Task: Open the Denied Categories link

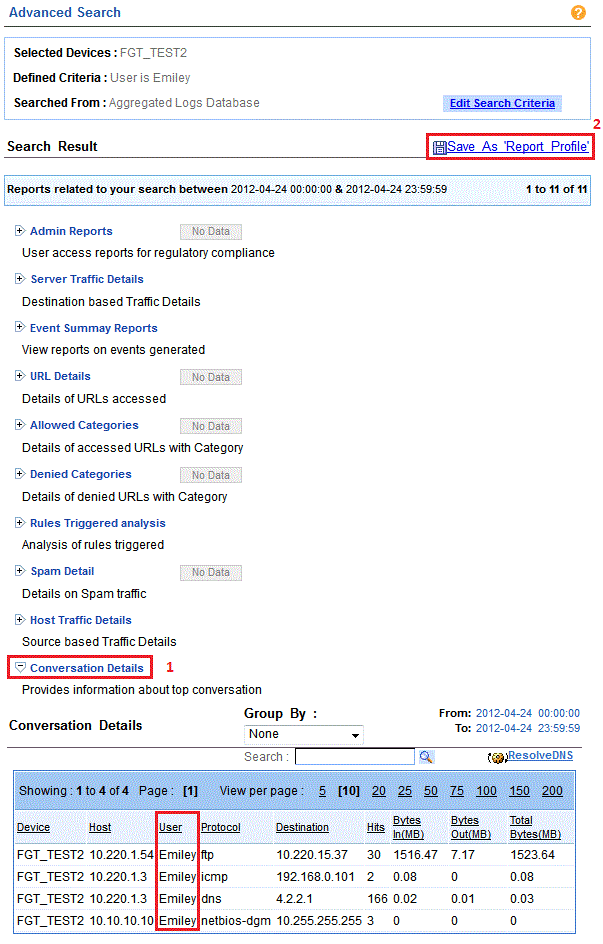Action: point(81,474)
